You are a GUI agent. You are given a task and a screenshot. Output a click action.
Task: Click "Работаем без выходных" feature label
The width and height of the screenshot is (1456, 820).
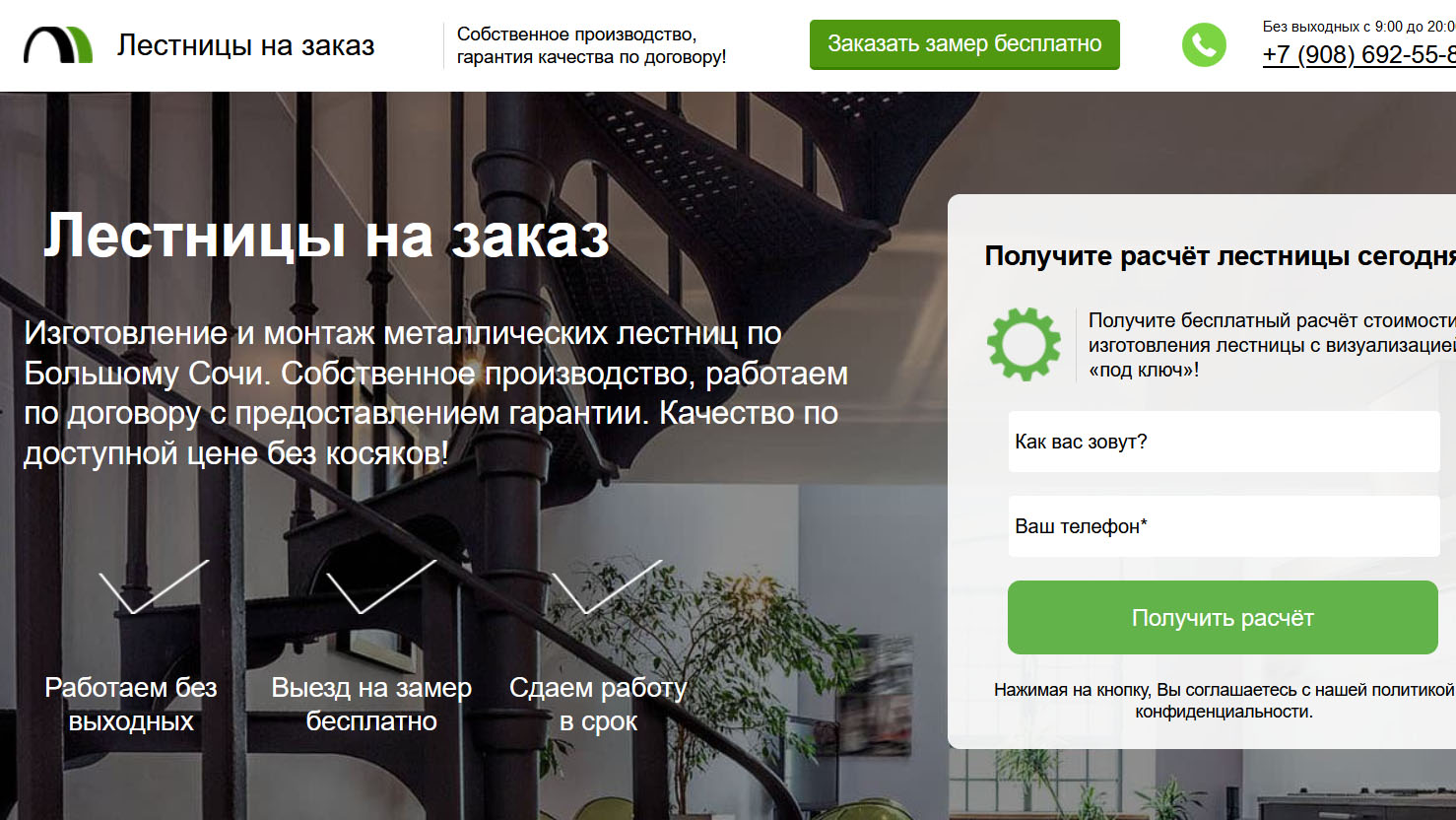[x=131, y=704]
